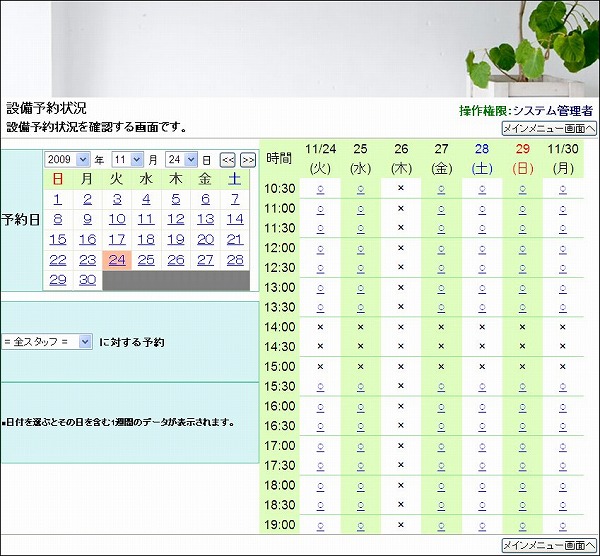
Task: Reserve 19:00 slot on 11/24 (火)
Action: [x=320, y=526]
